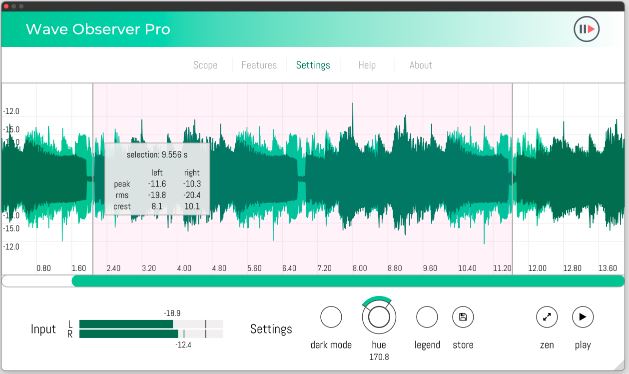Click the red macOS close window button
Viewport: 629px width, 374px height.
[6, 6]
